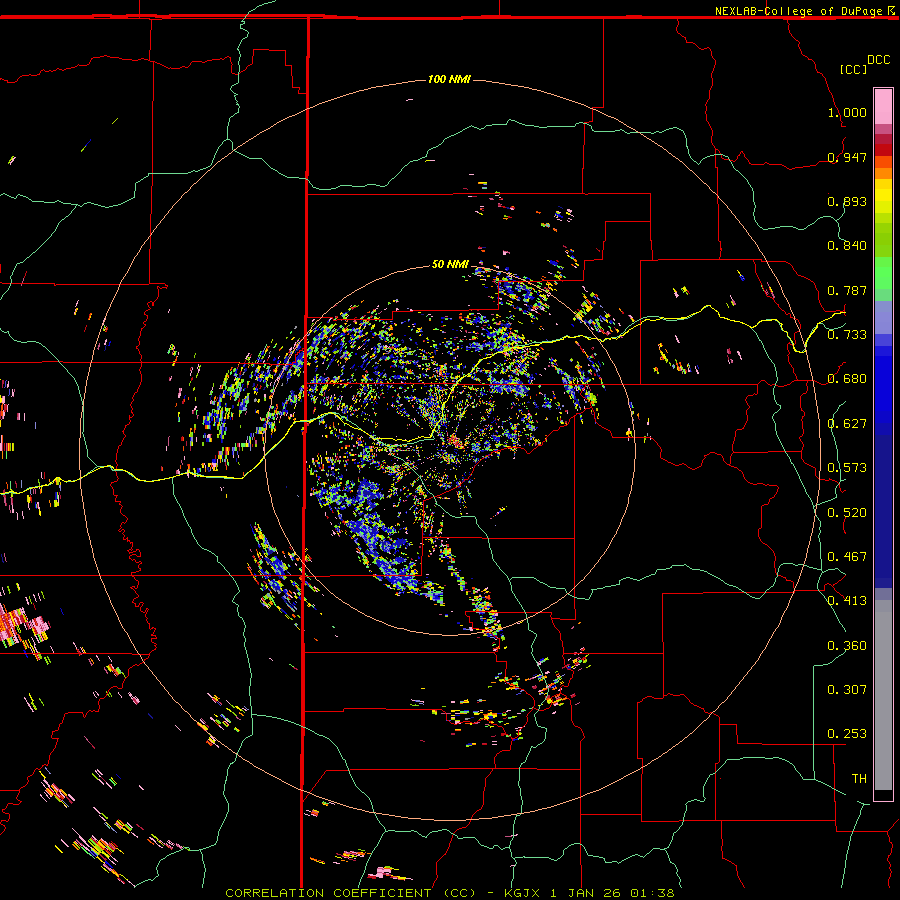This screenshot has width=900, height=900.
Task: Click the [CC] units label
Action: pos(853,69)
